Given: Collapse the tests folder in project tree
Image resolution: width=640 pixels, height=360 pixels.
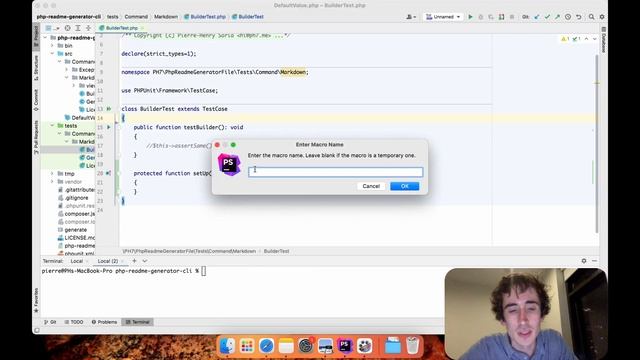Looking at the screenshot, I should [x=52, y=126].
